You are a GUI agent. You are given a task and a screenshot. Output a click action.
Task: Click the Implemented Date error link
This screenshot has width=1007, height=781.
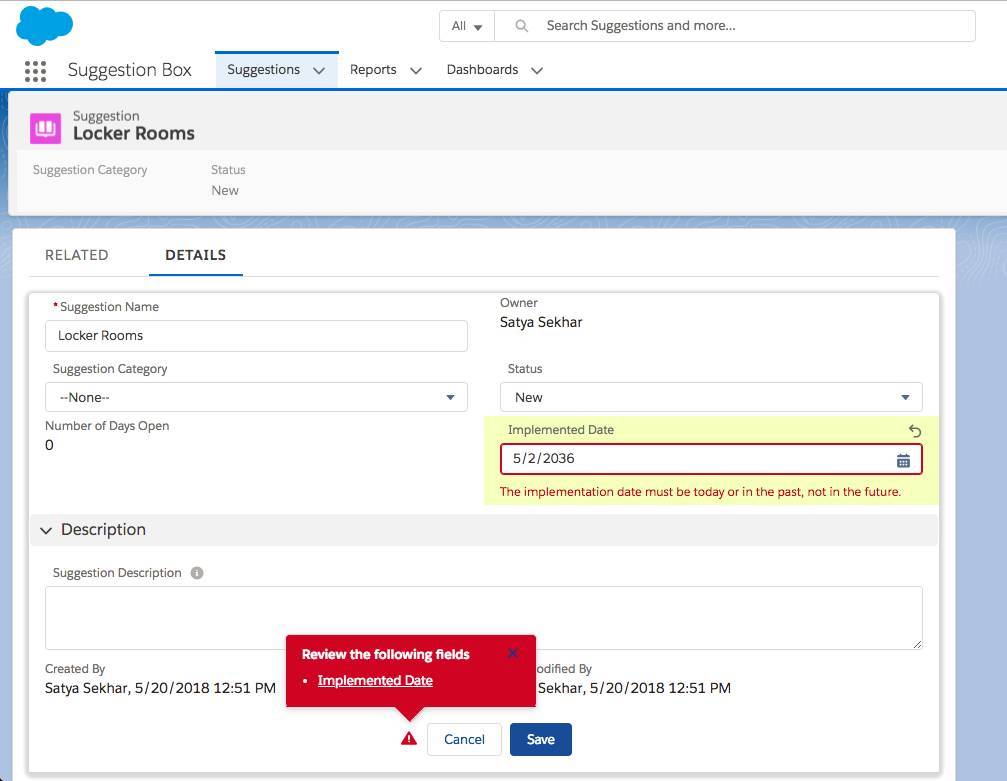click(x=374, y=680)
